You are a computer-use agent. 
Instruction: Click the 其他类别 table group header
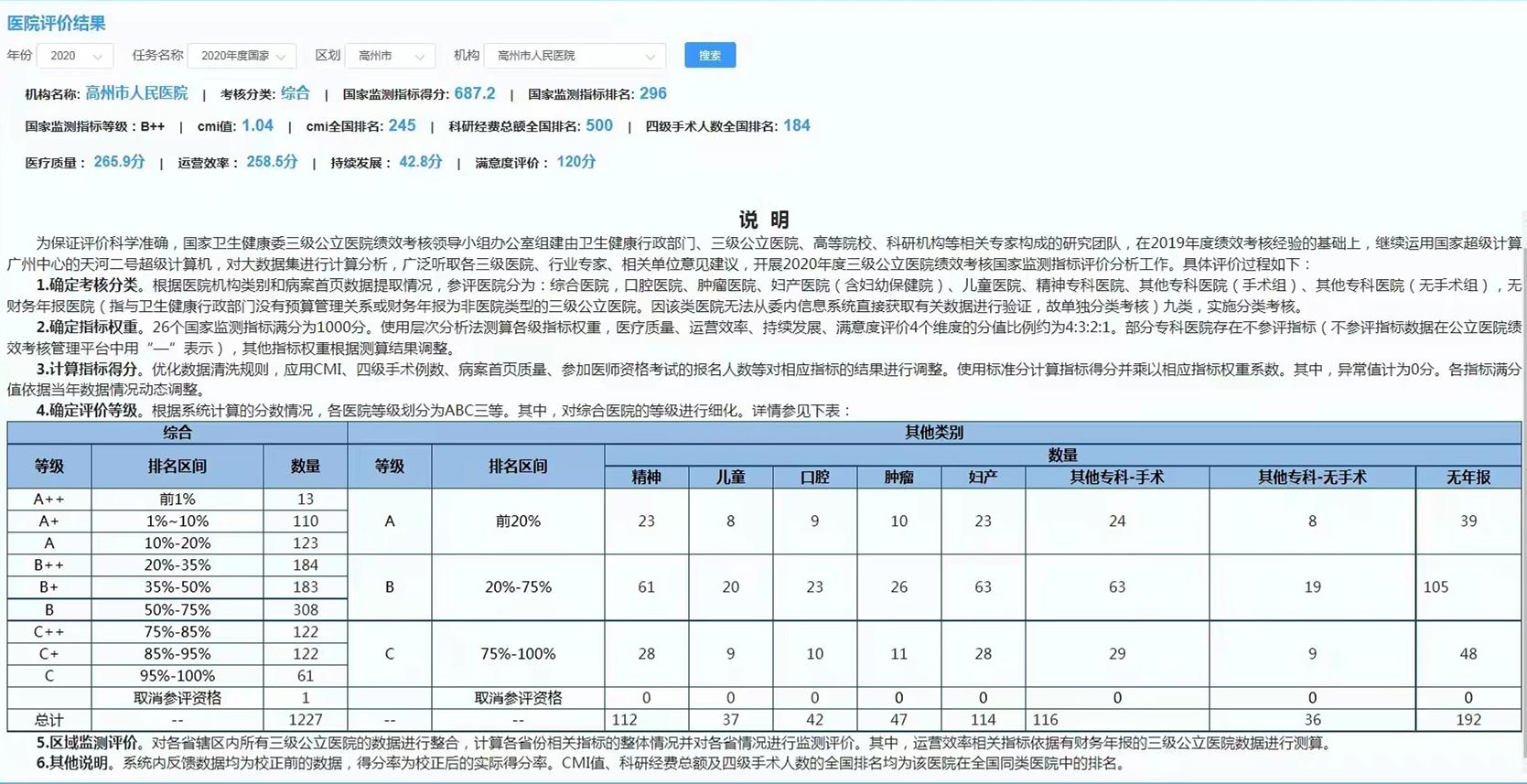(934, 433)
